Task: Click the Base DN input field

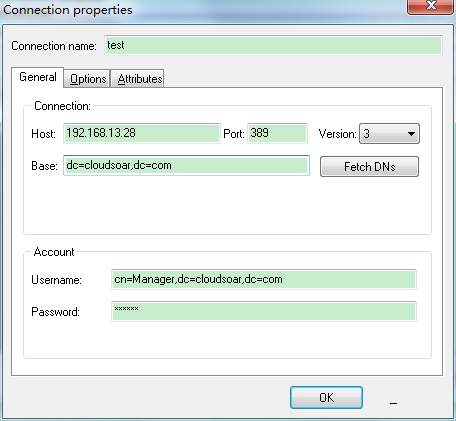Action: tap(186, 165)
